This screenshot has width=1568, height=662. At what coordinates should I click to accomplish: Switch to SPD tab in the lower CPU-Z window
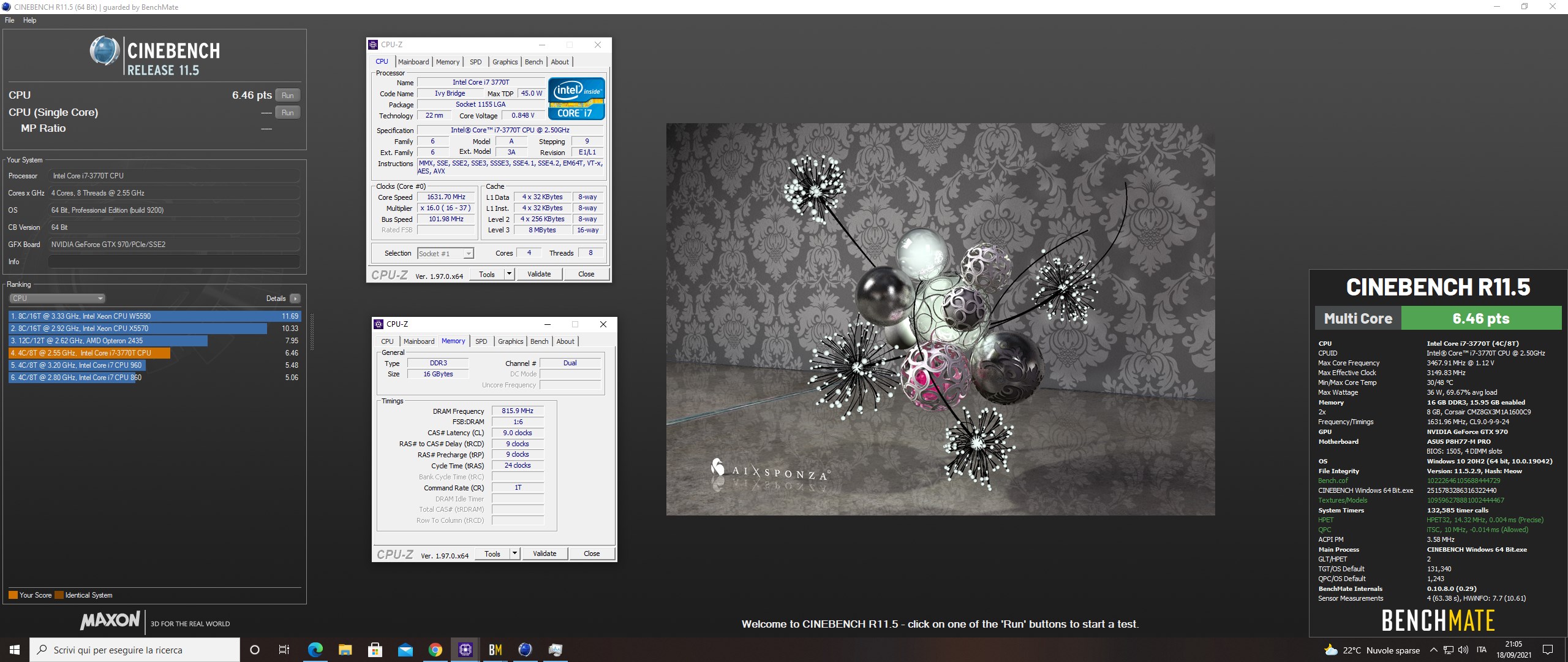tap(481, 341)
